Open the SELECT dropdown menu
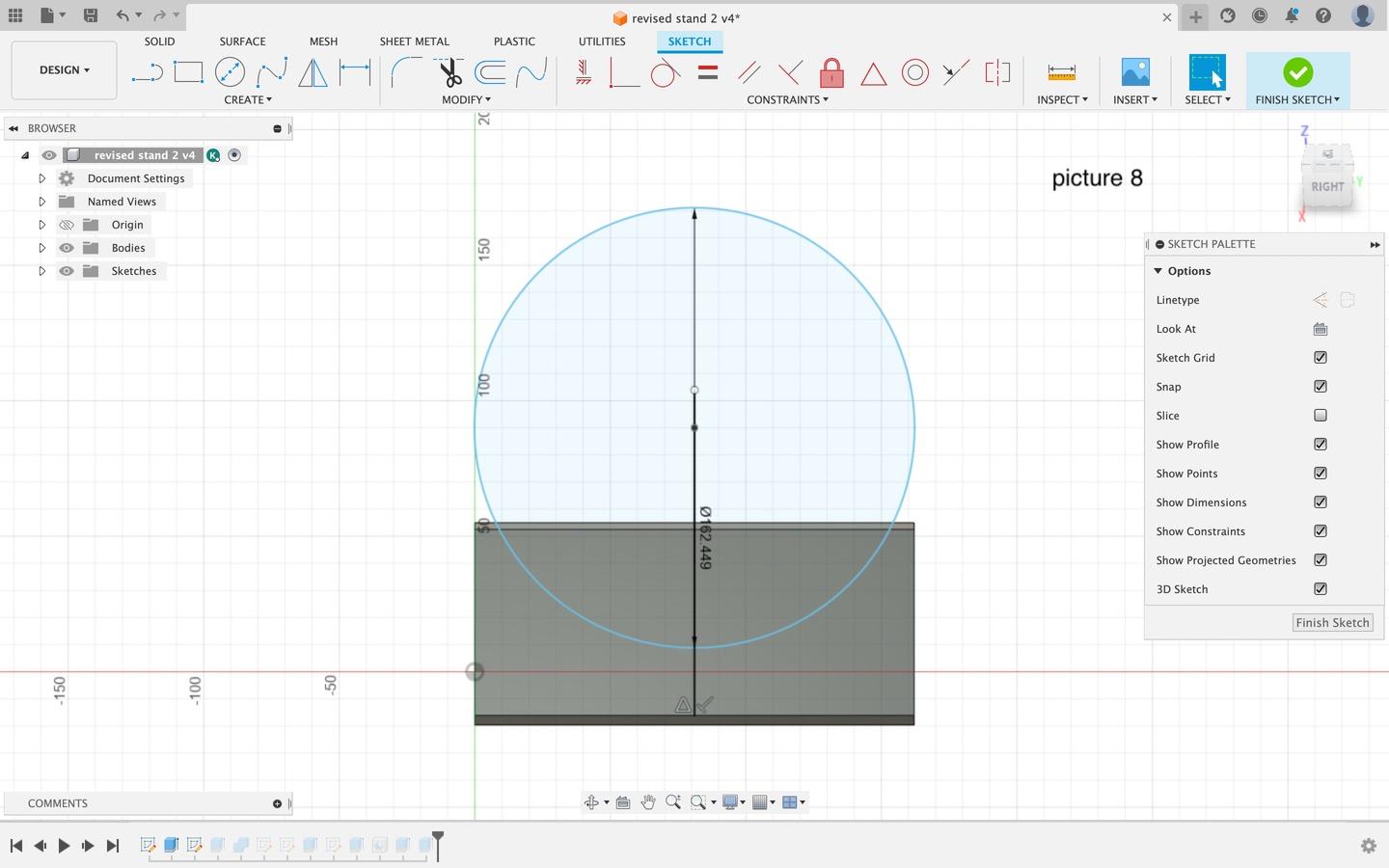The width and height of the screenshot is (1389, 868). pyautogui.click(x=1208, y=99)
